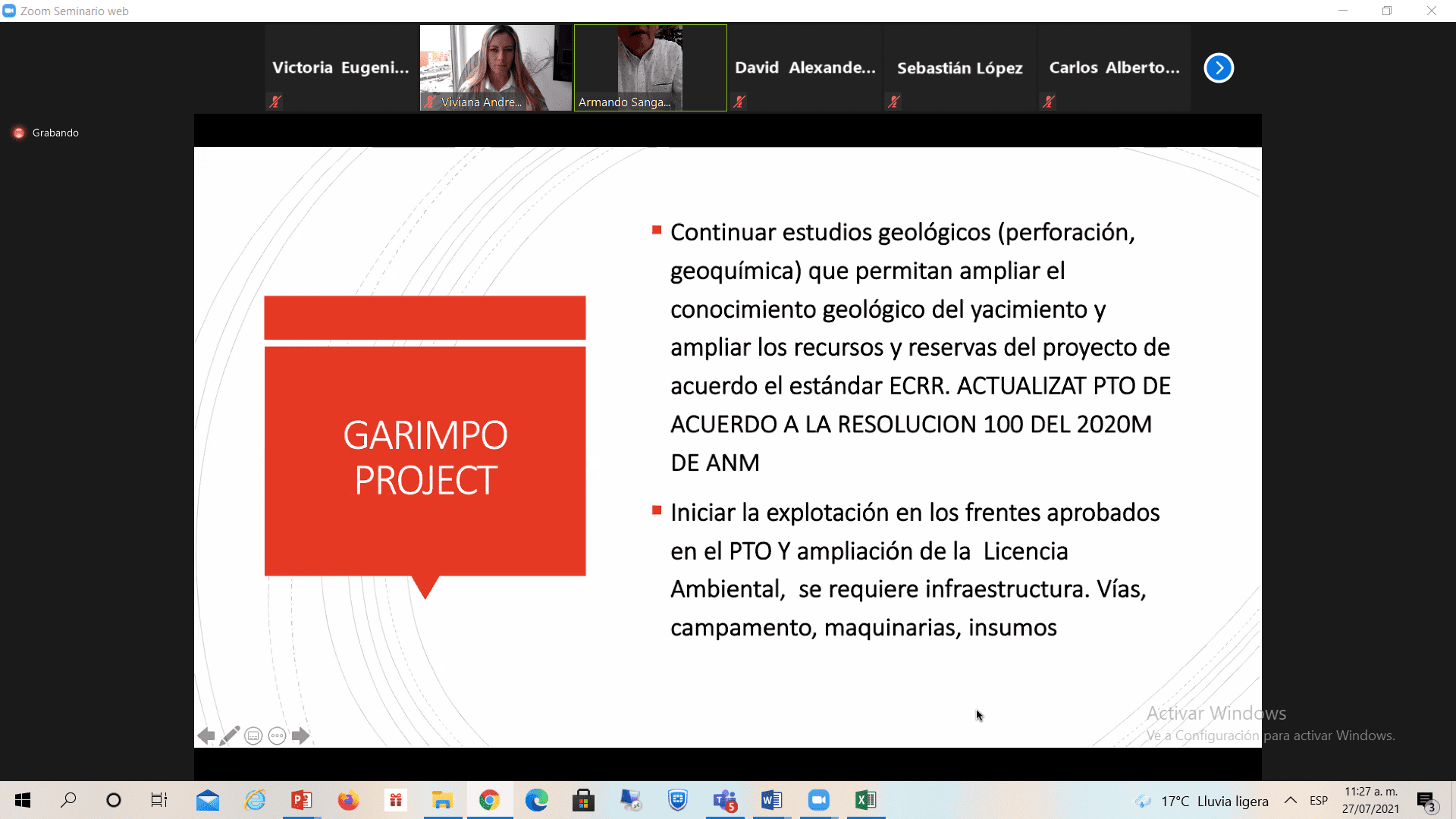Open taskbar search
This screenshot has width=1456, height=819.
[68, 800]
